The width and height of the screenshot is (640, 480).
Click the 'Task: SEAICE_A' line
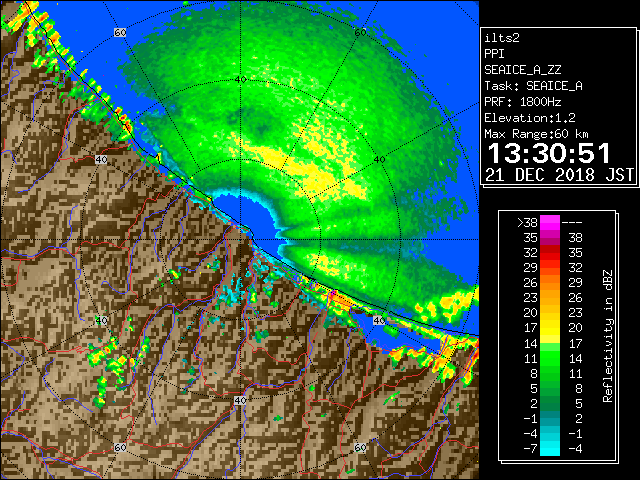533,86
